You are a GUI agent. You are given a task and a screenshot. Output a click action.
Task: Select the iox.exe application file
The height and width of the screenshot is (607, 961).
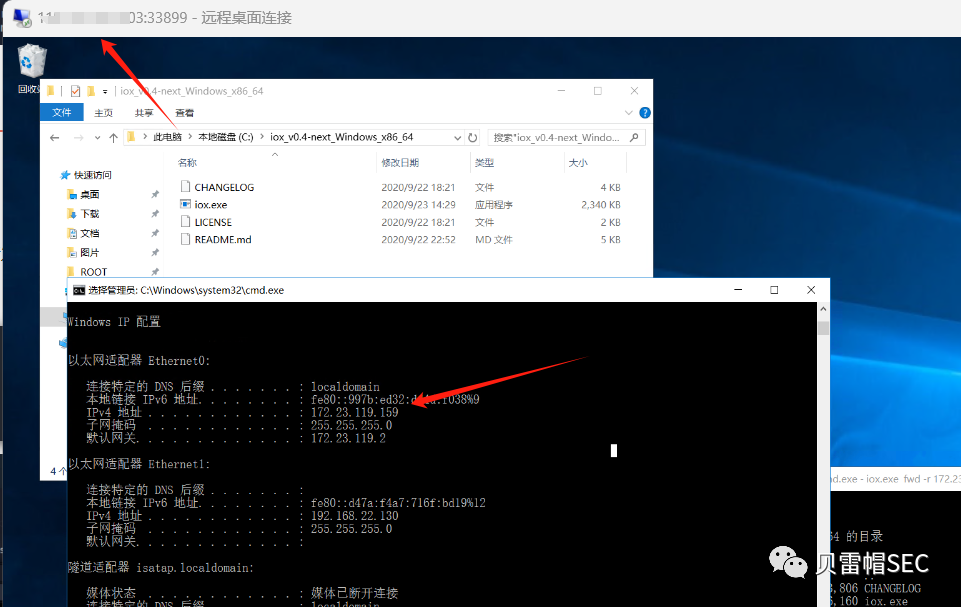pos(210,204)
